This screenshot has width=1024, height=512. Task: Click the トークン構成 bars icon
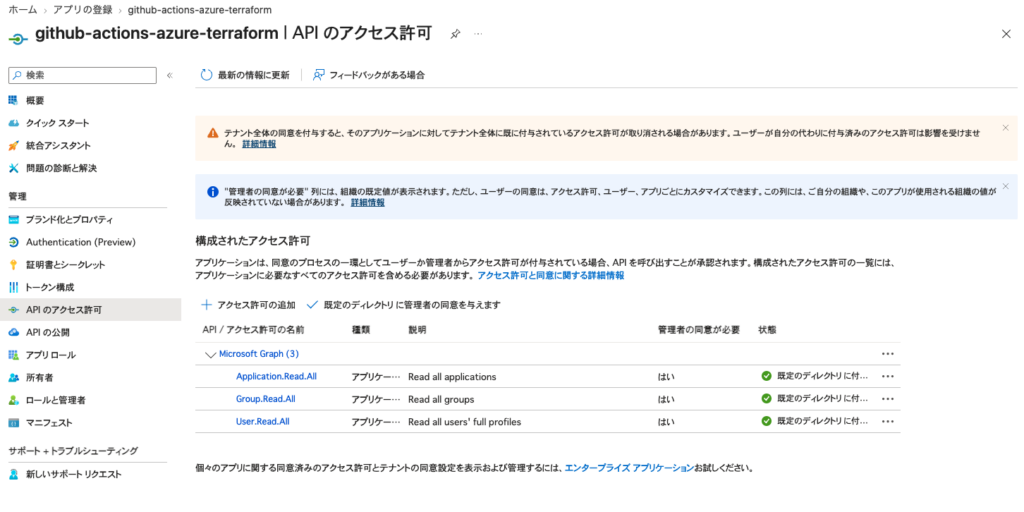point(13,287)
